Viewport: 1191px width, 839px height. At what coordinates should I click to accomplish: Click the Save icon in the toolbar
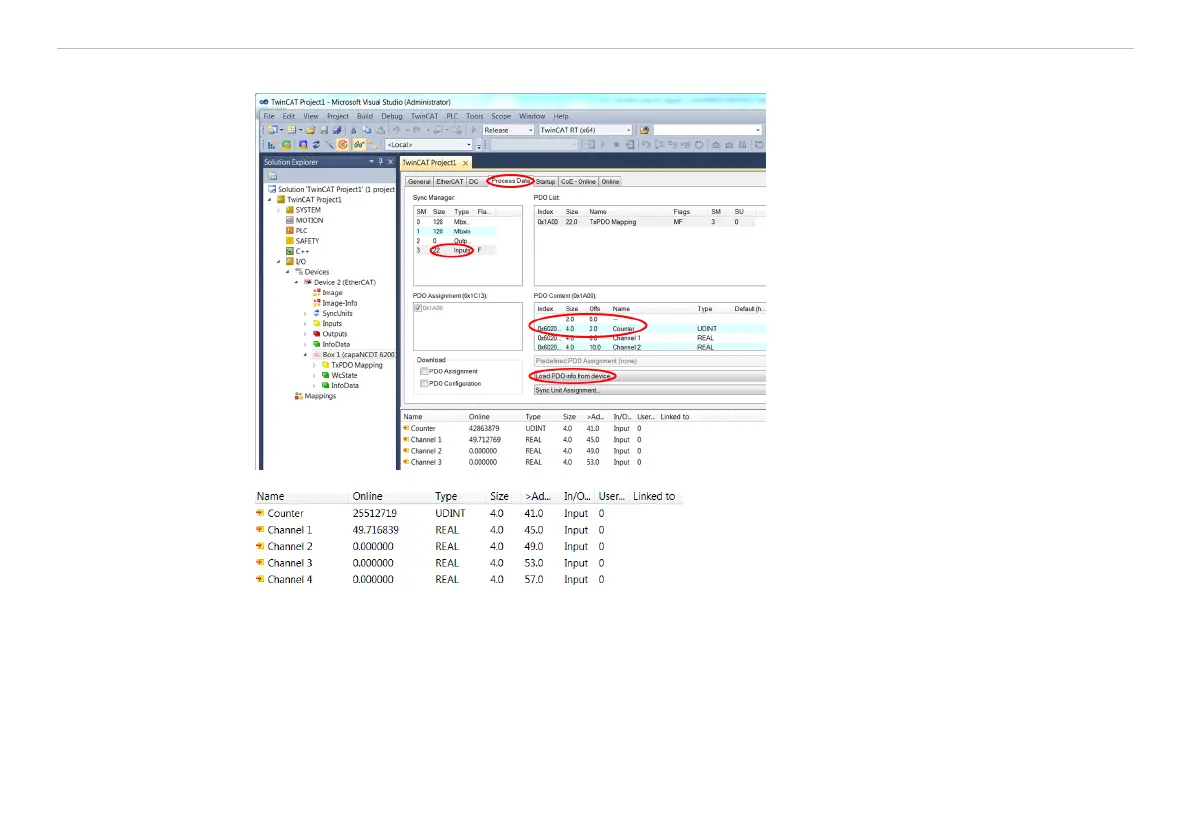(x=324, y=130)
